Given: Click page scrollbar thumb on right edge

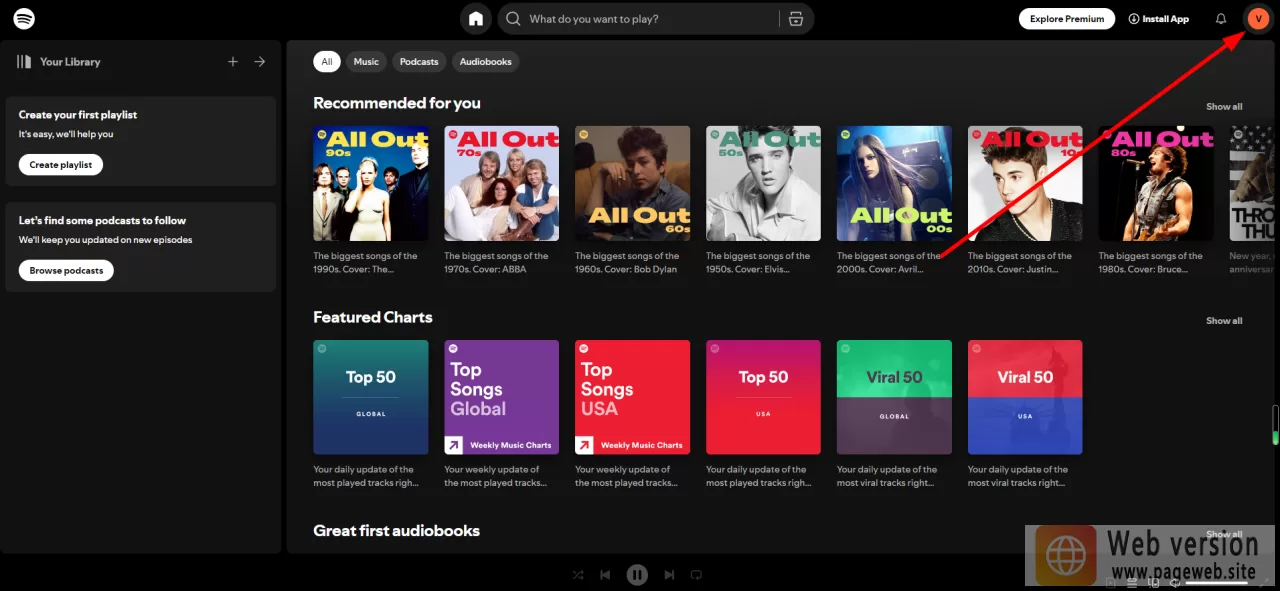Looking at the screenshot, I should (1275, 425).
